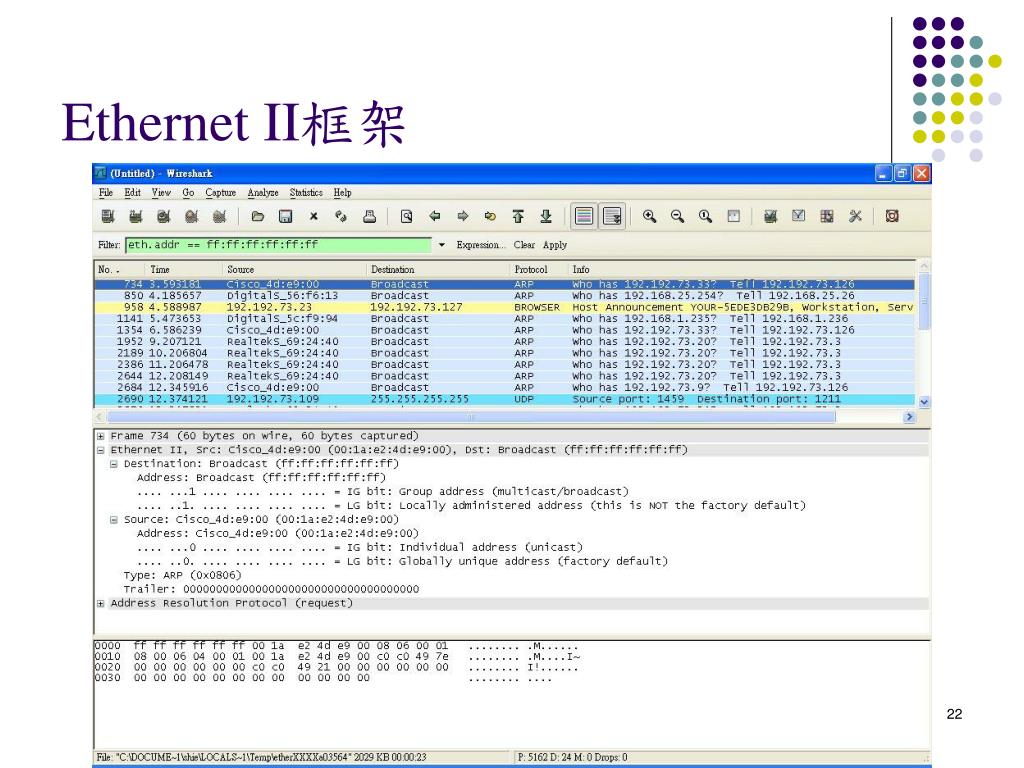Open the Capture menu
Viewport: 1024px width, 768px height.
click(221, 193)
